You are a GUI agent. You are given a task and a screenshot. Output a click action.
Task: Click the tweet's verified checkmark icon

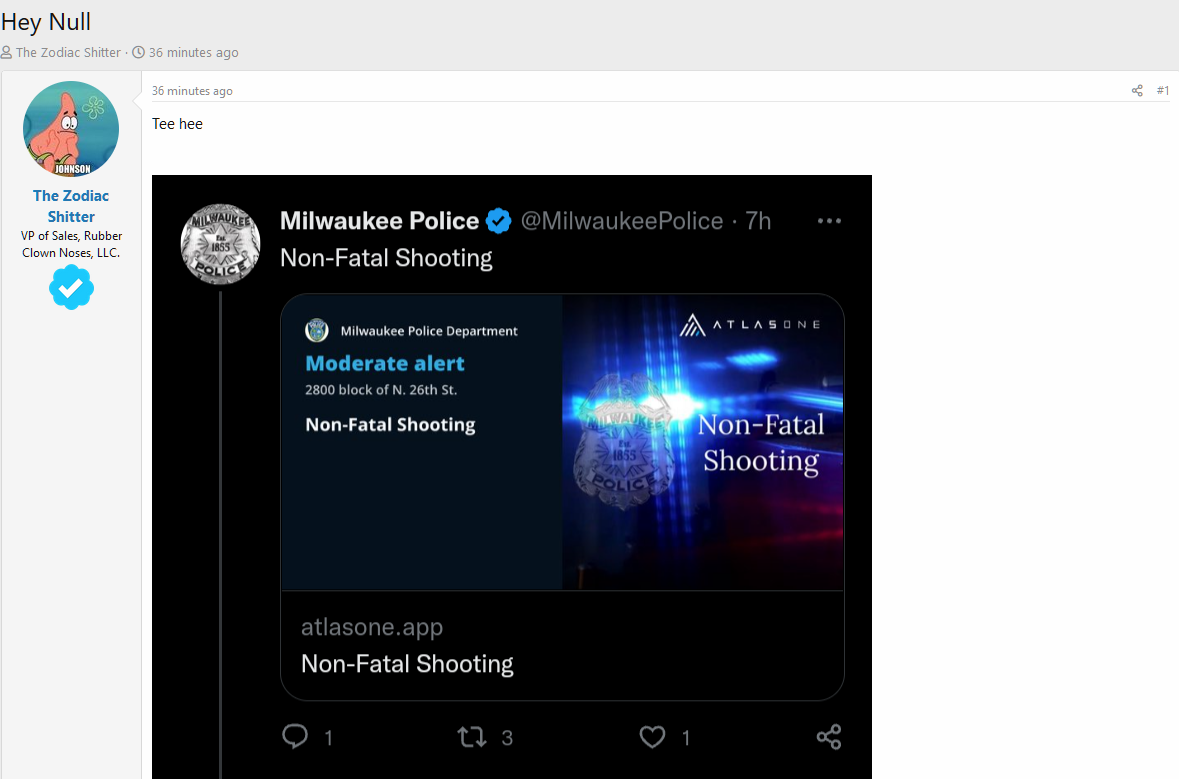pyautogui.click(x=499, y=221)
